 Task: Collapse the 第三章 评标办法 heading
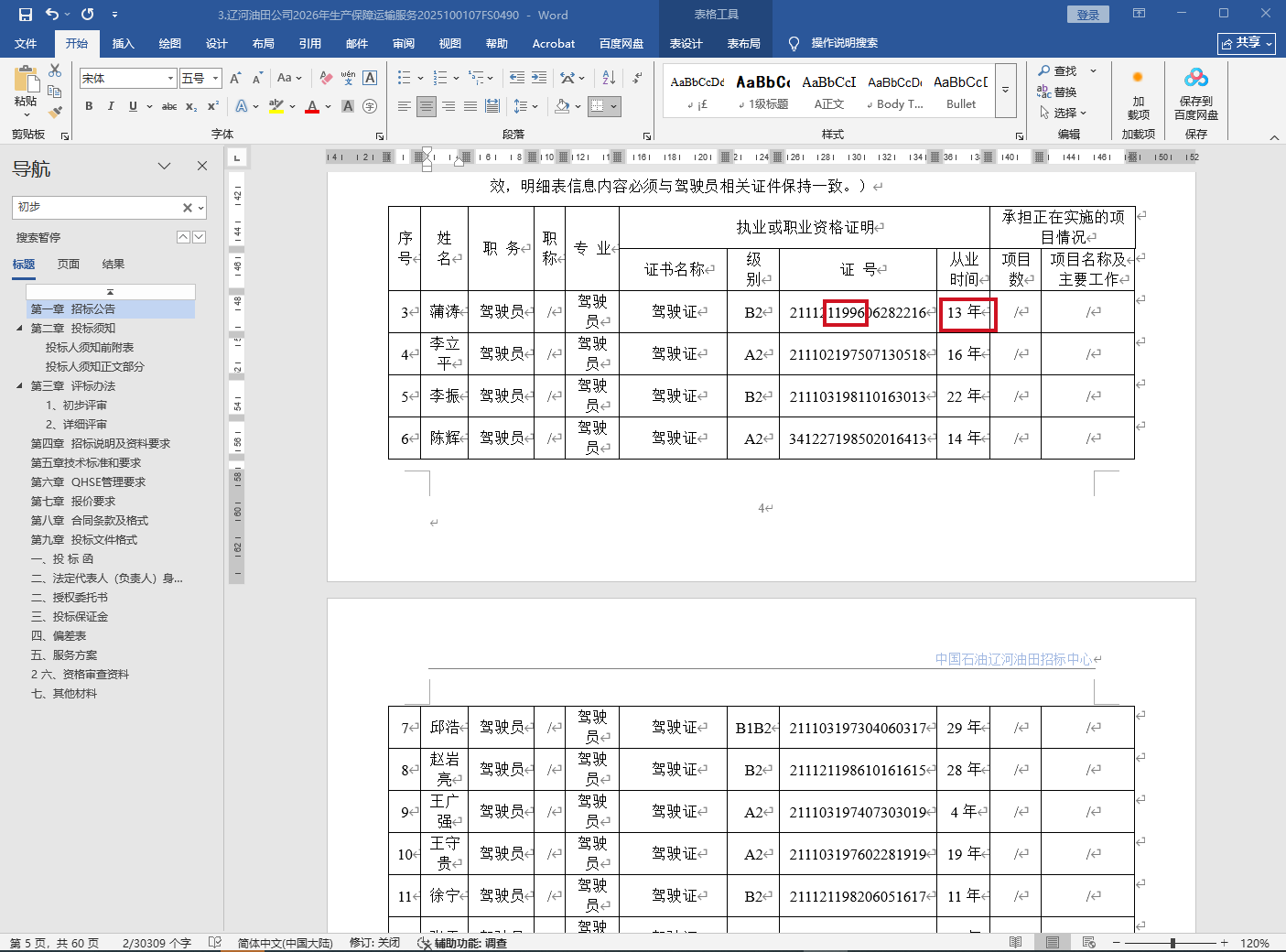(20, 385)
